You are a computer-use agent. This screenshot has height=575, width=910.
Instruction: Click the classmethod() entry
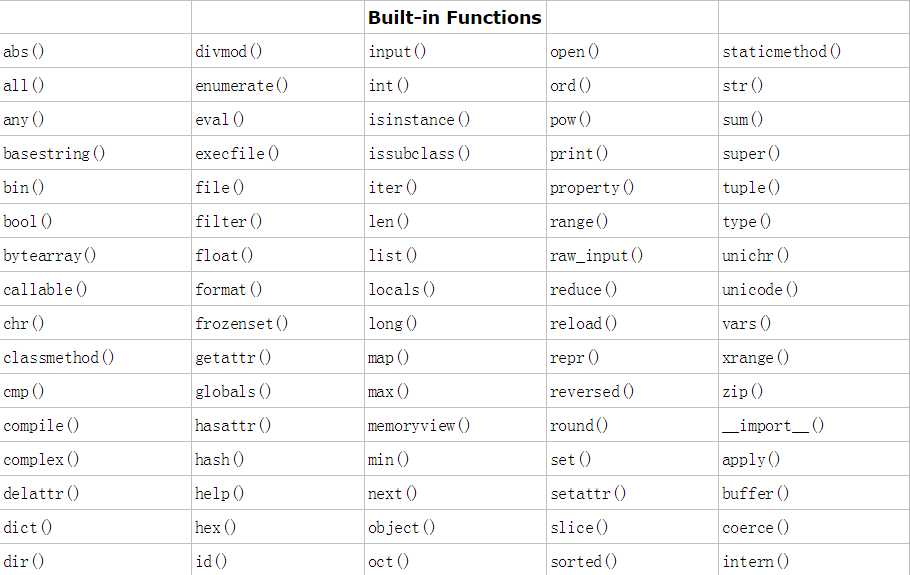(59, 357)
